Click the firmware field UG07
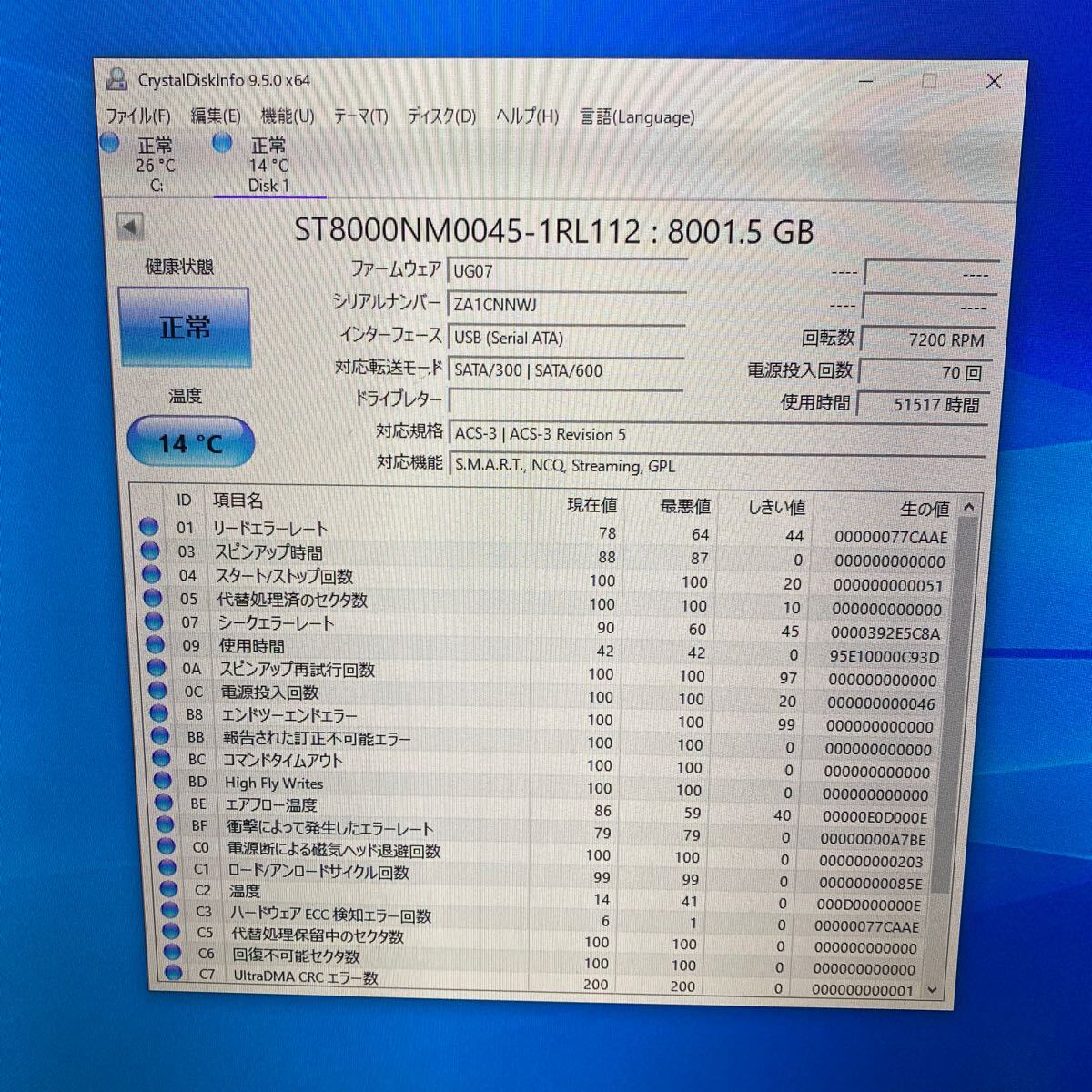Screen dimensions: 1092x1092 pos(566,271)
